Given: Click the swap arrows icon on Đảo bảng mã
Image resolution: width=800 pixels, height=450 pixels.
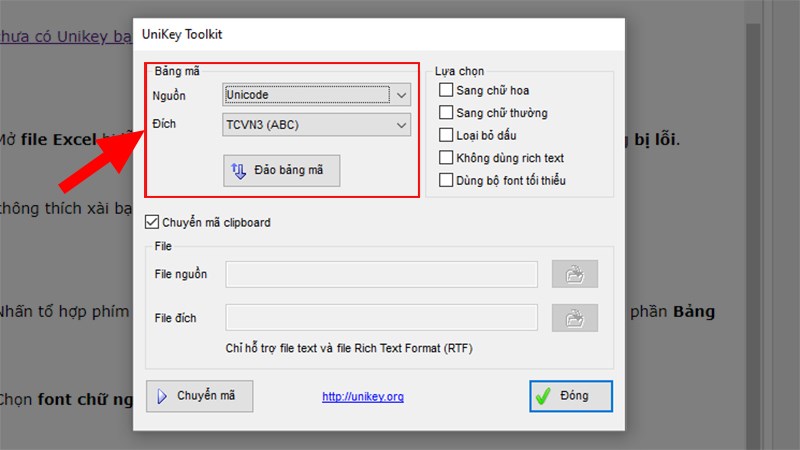Looking at the screenshot, I should [239, 170].
